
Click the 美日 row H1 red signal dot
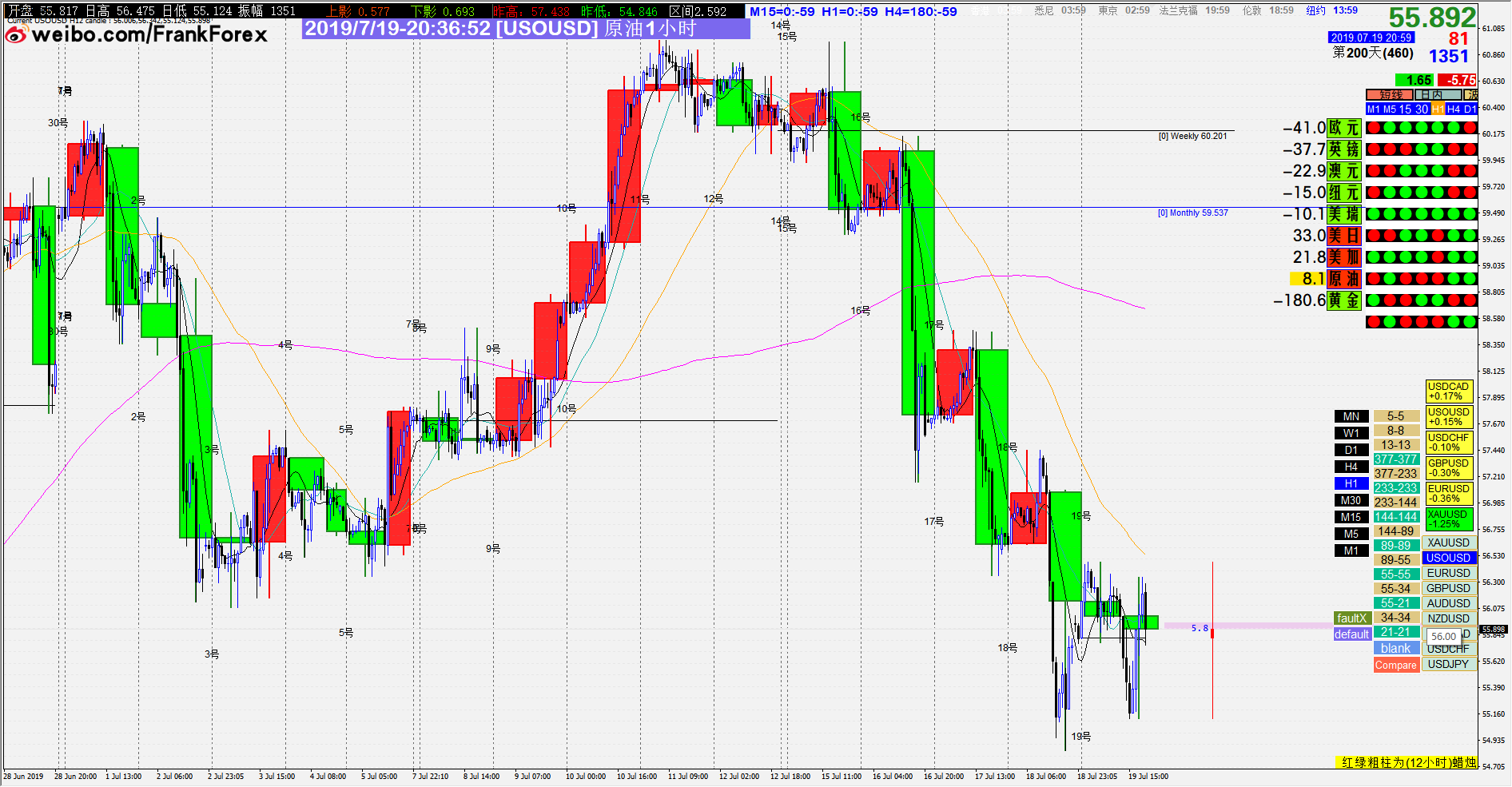coord(1438,236)
